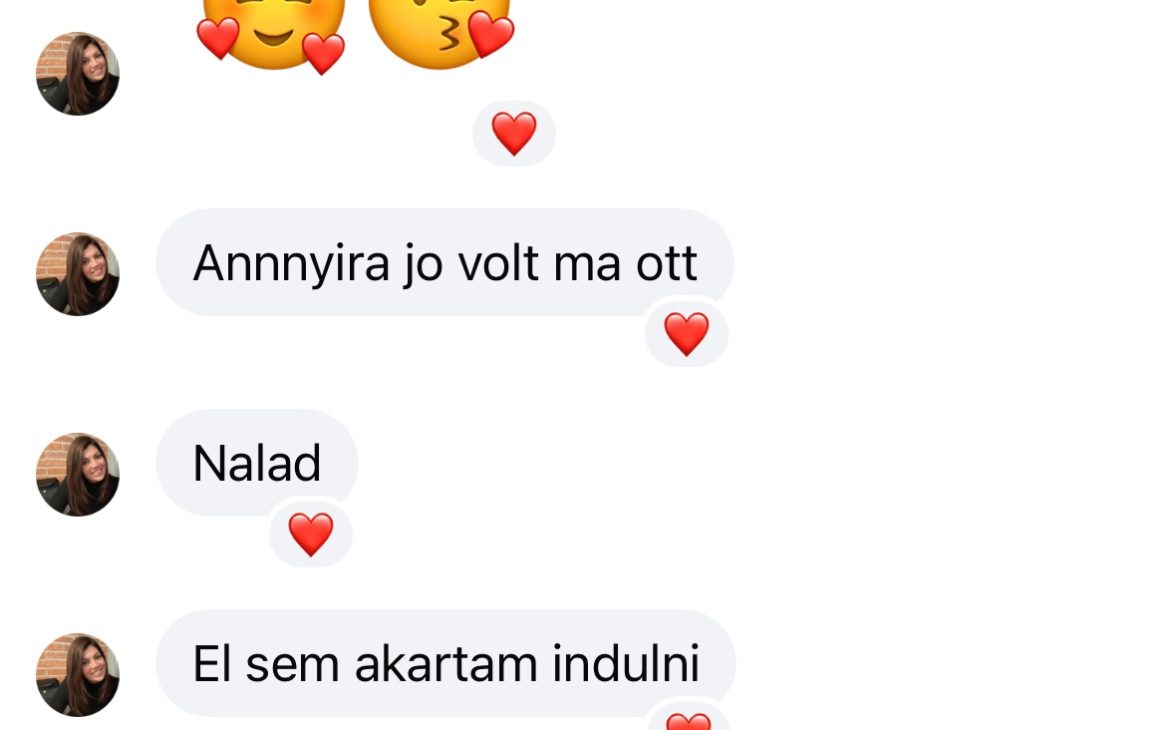The height and width of the screenshot is (730, 1170).
Task: Click the word 'ott' ending the first message
Action: click(666, 264)
